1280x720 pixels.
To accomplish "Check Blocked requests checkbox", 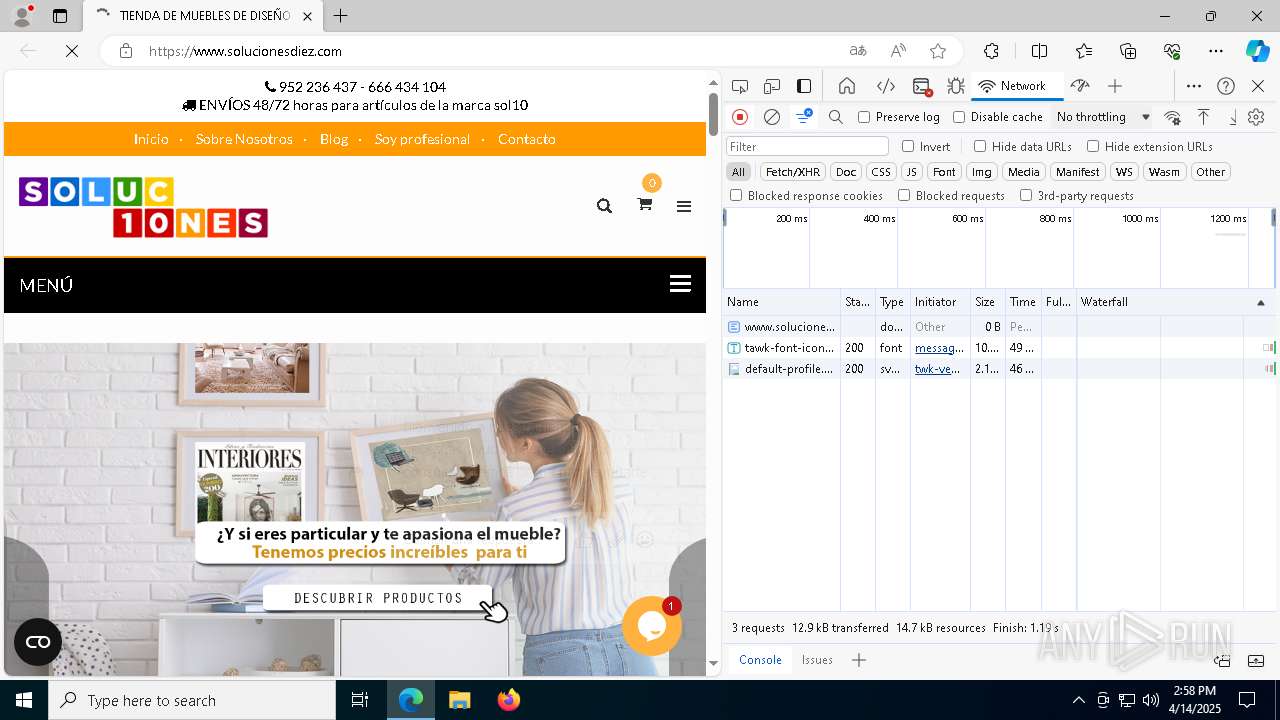I will 904,196.
